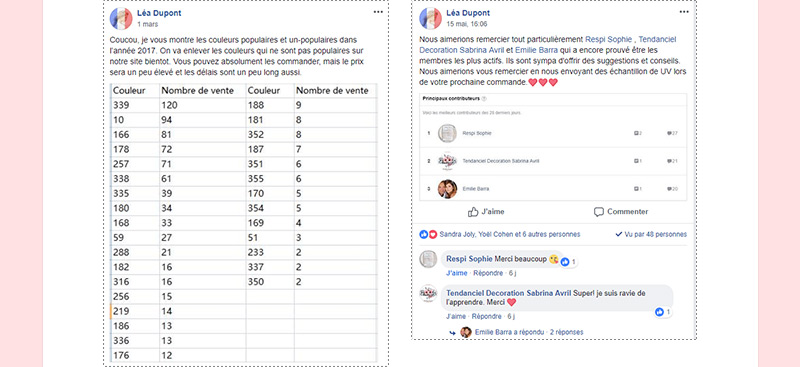This screenshot has width=800, height=367.
Task: Click Léa Dupont avatar on left post
Action: tap(121, 18)
